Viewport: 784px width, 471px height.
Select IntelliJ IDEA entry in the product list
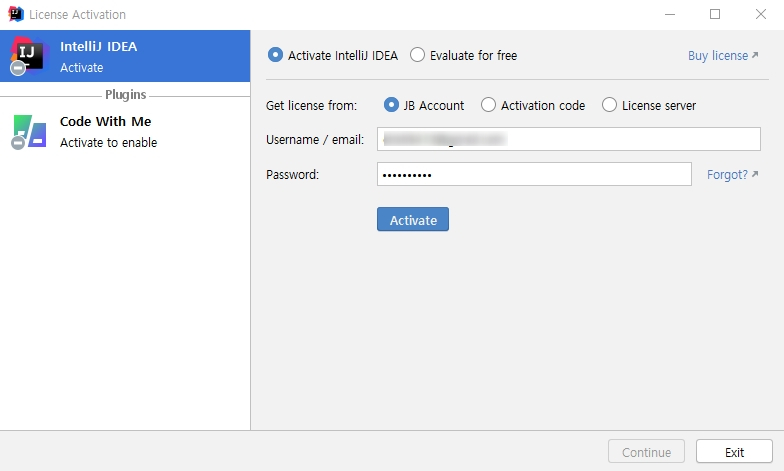(125, 56)
